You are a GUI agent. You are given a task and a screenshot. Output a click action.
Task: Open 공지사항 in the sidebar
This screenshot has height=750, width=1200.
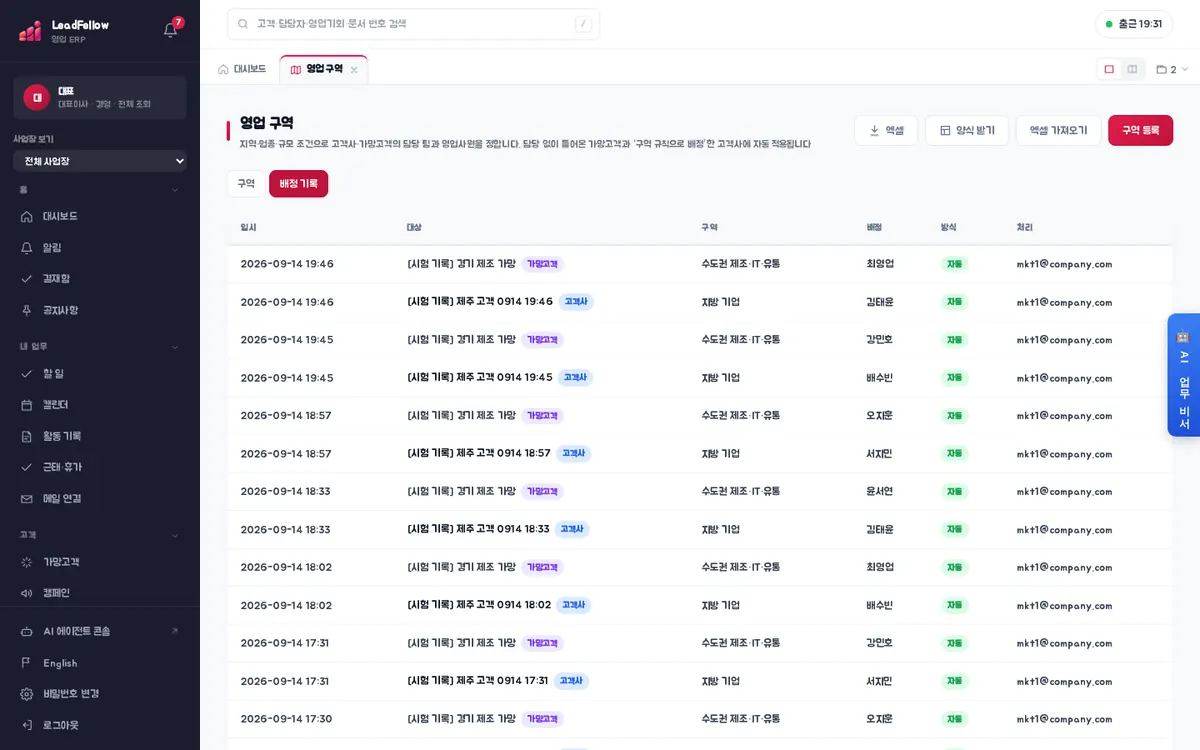[100, 310]
